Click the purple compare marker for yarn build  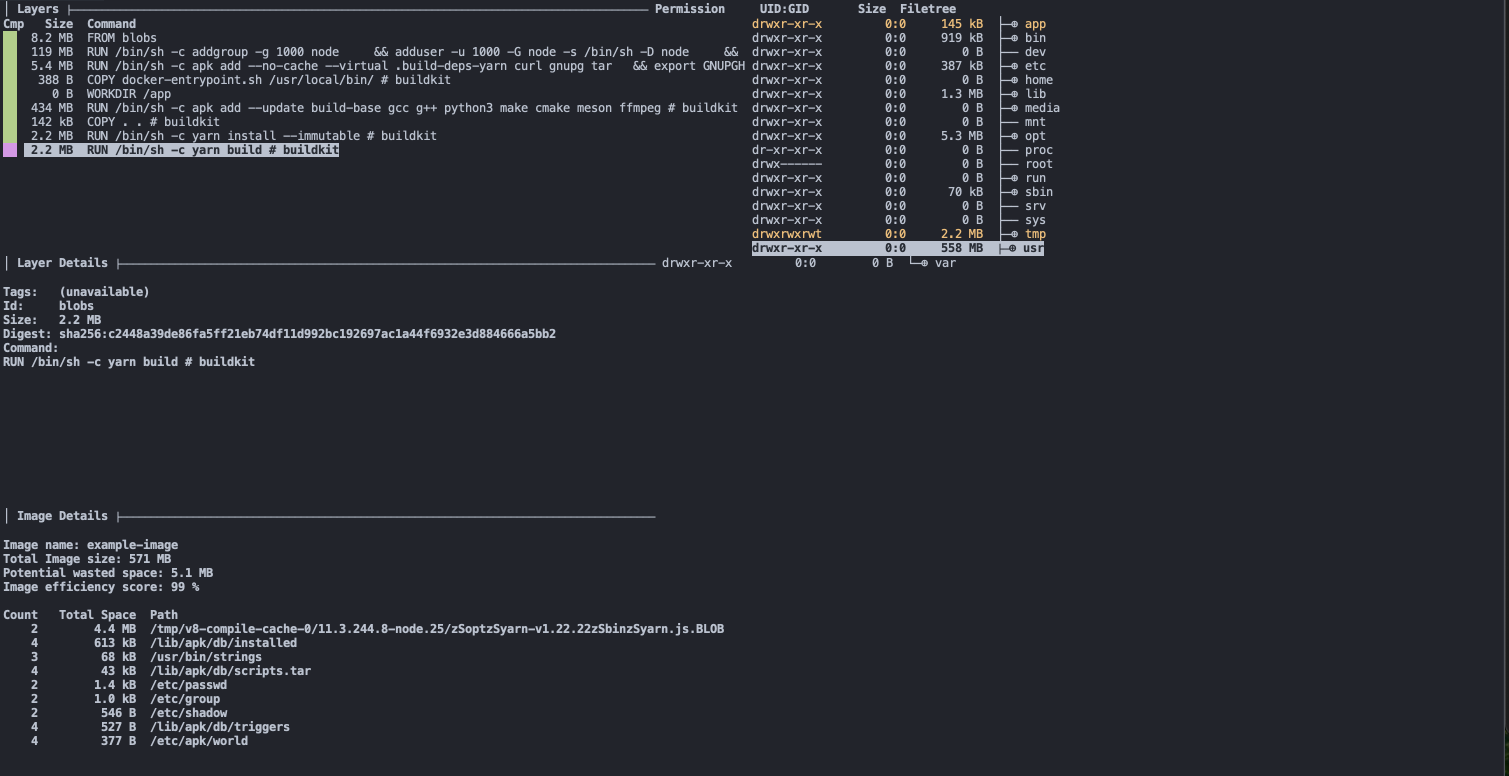pos(10,150)
